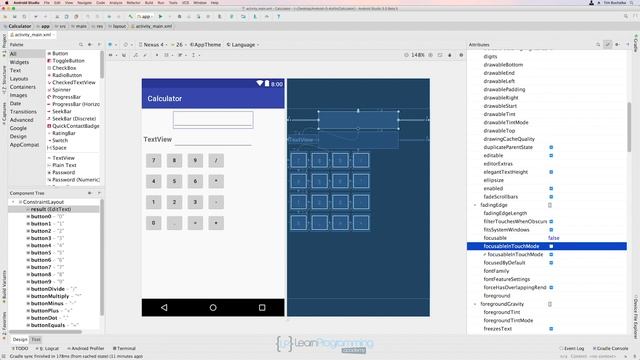Toggle fadeScrollbars checkbox
The height and width of the screenshot is (360, 640).
coord(551,197)
